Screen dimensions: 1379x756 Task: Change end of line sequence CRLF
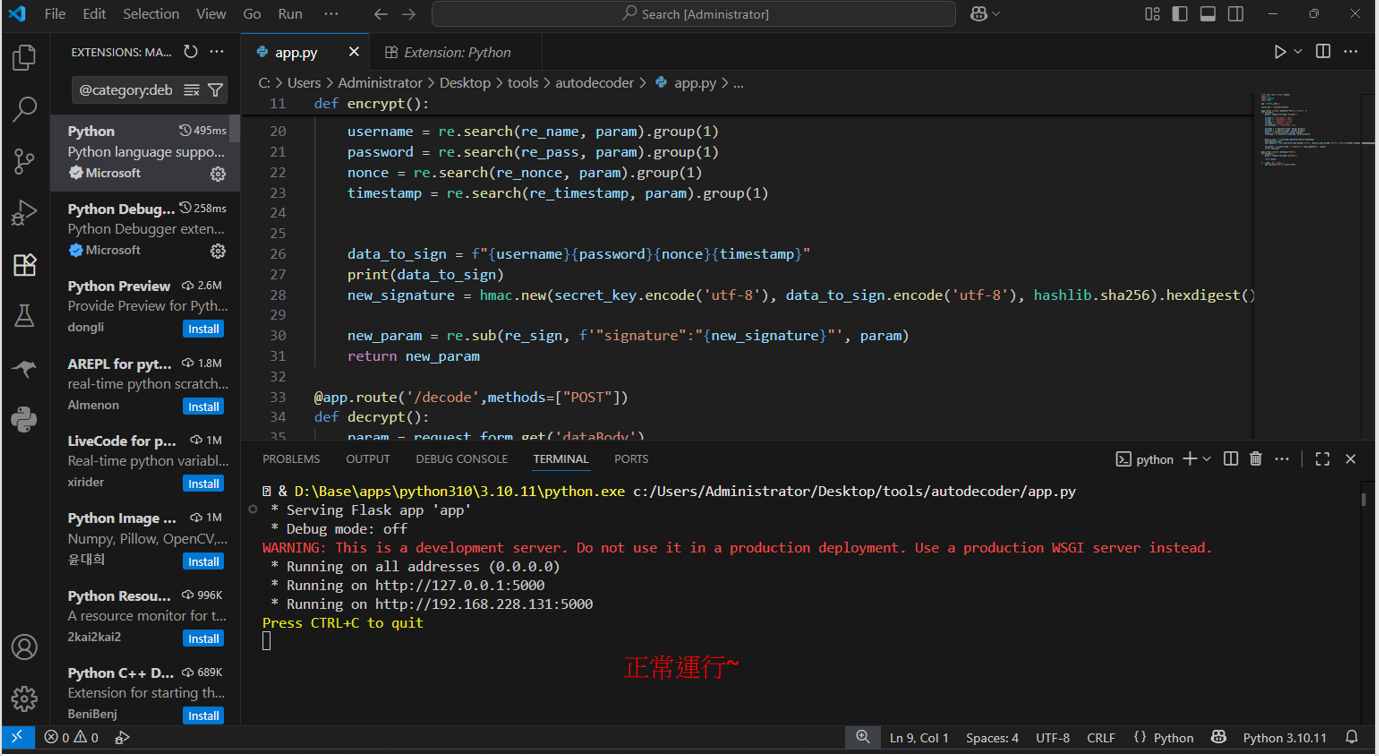pos(1101,738)
